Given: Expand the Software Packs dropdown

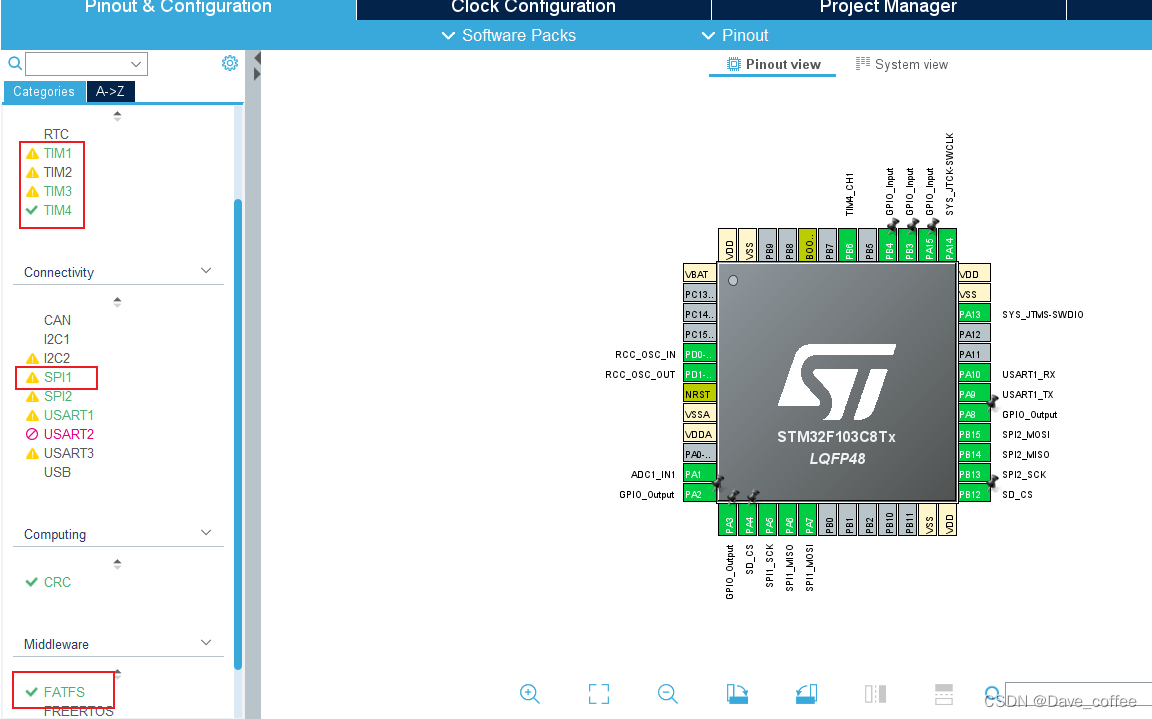Looking at the screenshot, I should coord(508,35).
